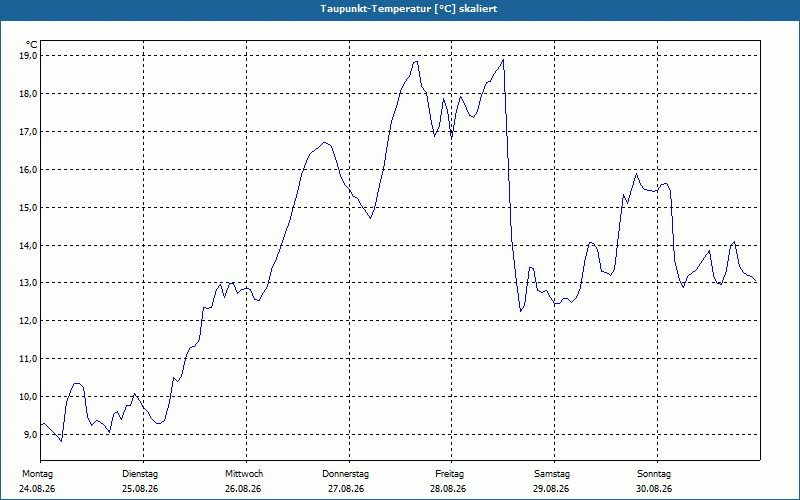Select the '13,0' y-axis value

click(28, 283)
